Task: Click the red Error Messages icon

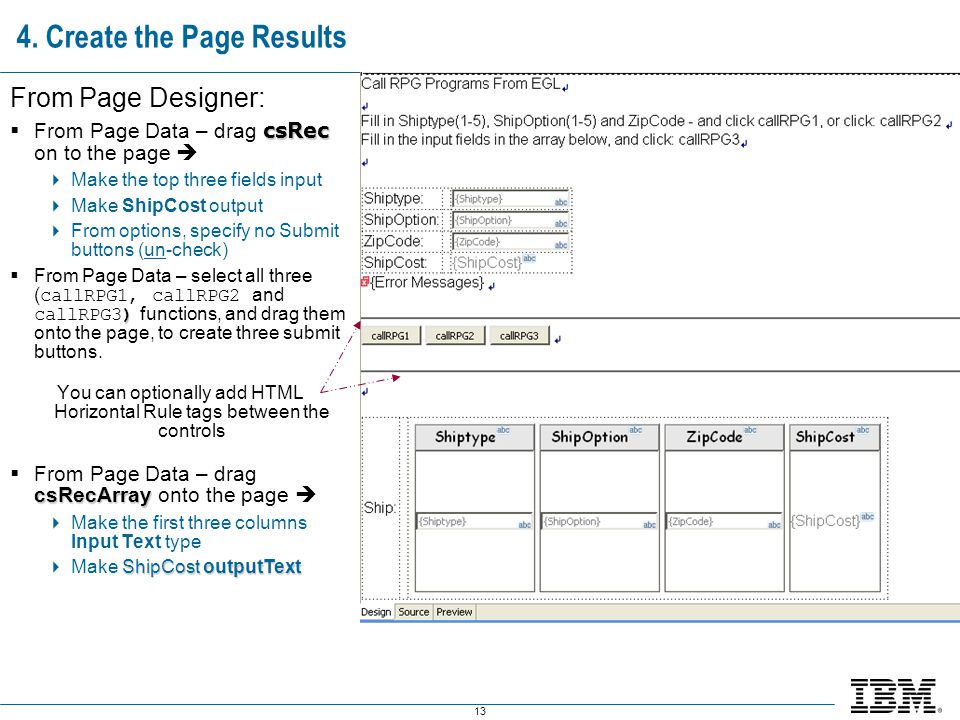Action: tap(365, 282)
